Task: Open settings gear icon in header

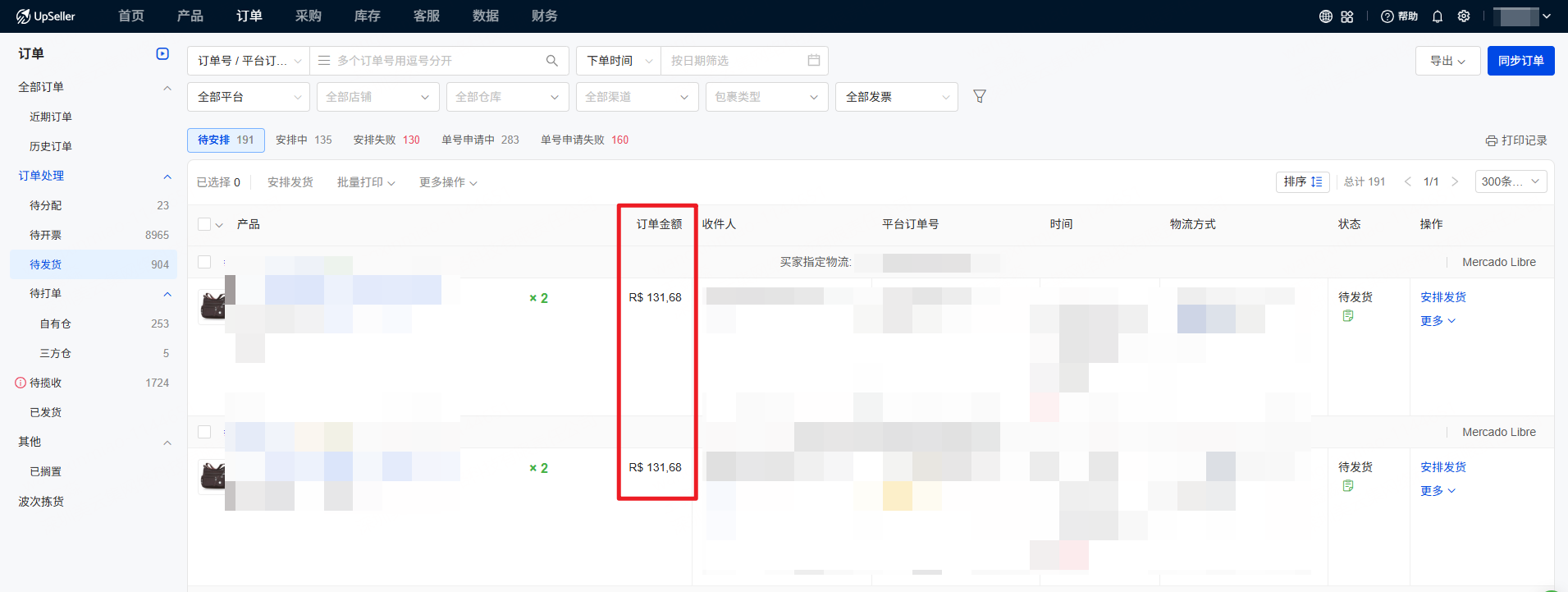Action: [1464, 16]
